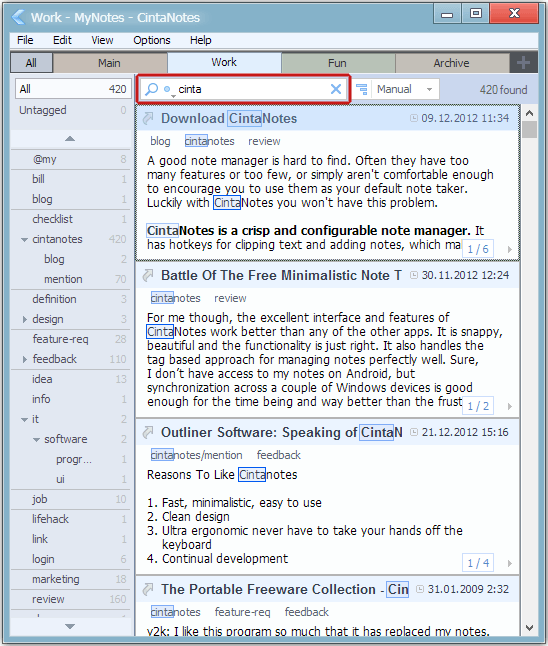Select the mention subtag
Viewport: 548px width, 646px height.
point(71,279)
